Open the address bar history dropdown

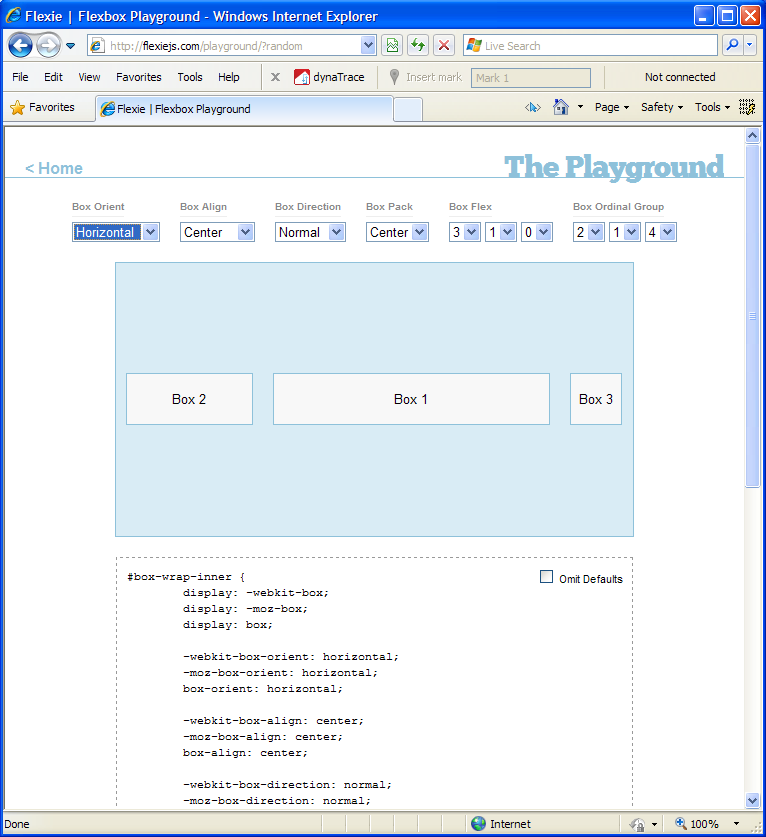pos(368,45)
